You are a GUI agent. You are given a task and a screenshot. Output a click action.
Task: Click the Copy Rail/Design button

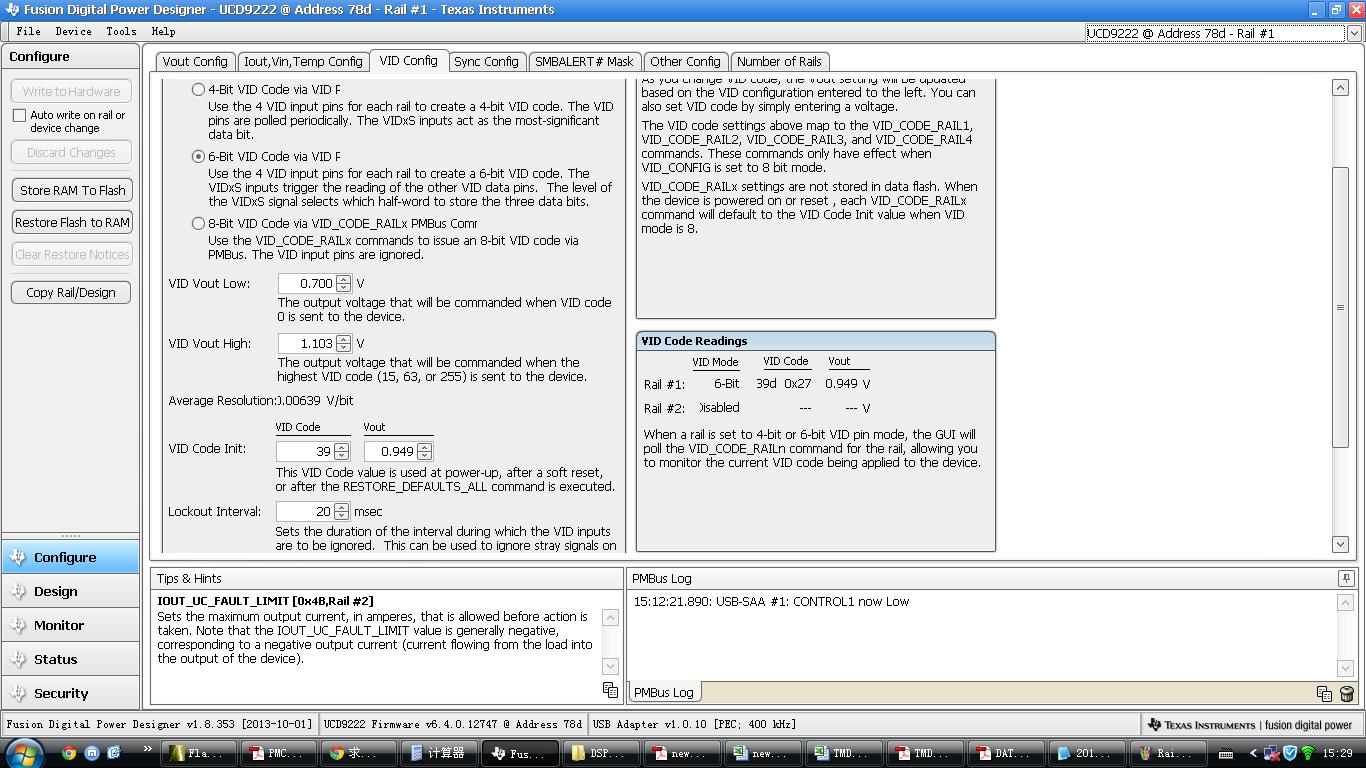click(x=71, y=292)
